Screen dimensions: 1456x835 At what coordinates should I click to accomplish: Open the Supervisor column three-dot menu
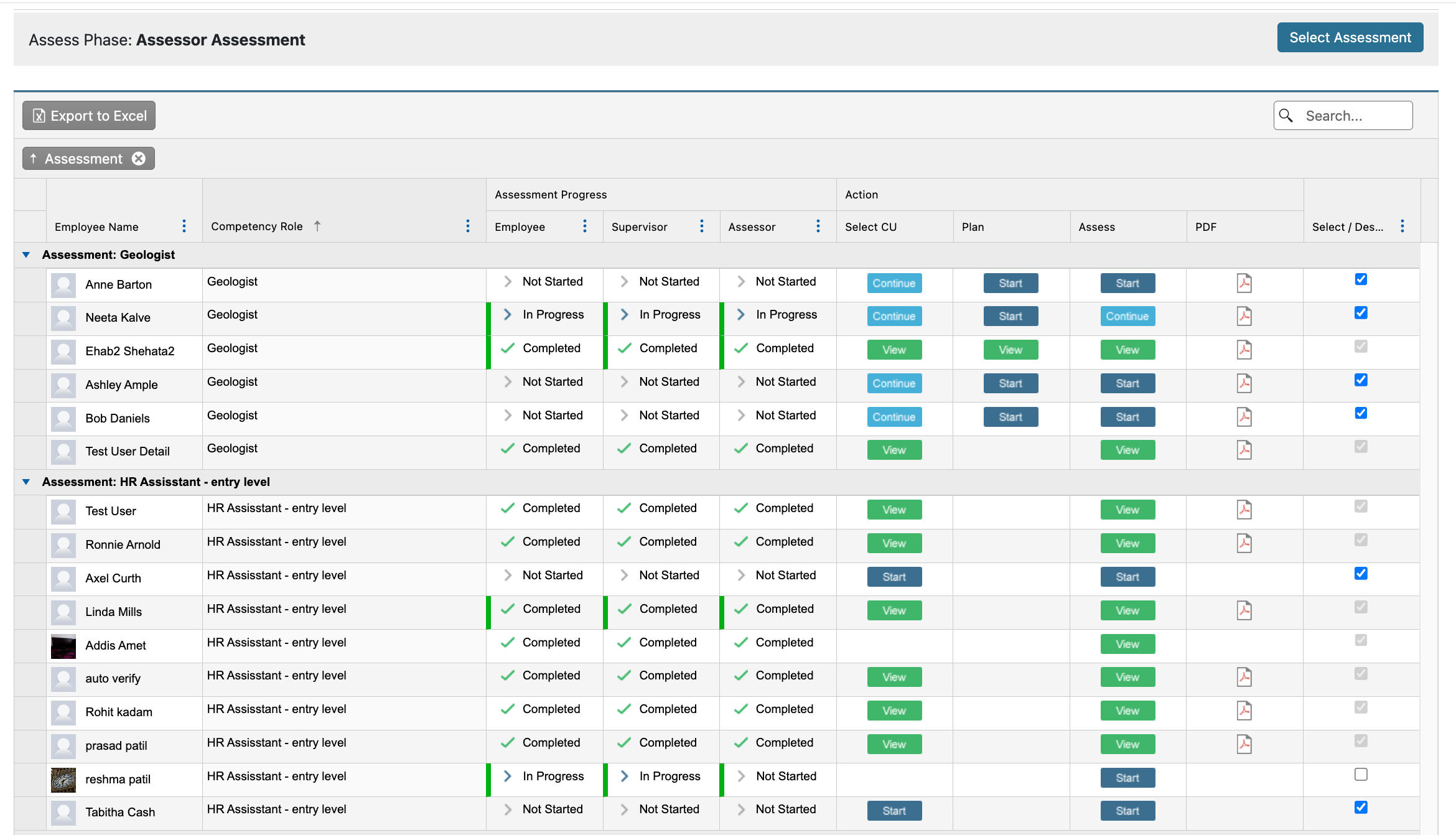pyautogui.click(x=701, y=226)
